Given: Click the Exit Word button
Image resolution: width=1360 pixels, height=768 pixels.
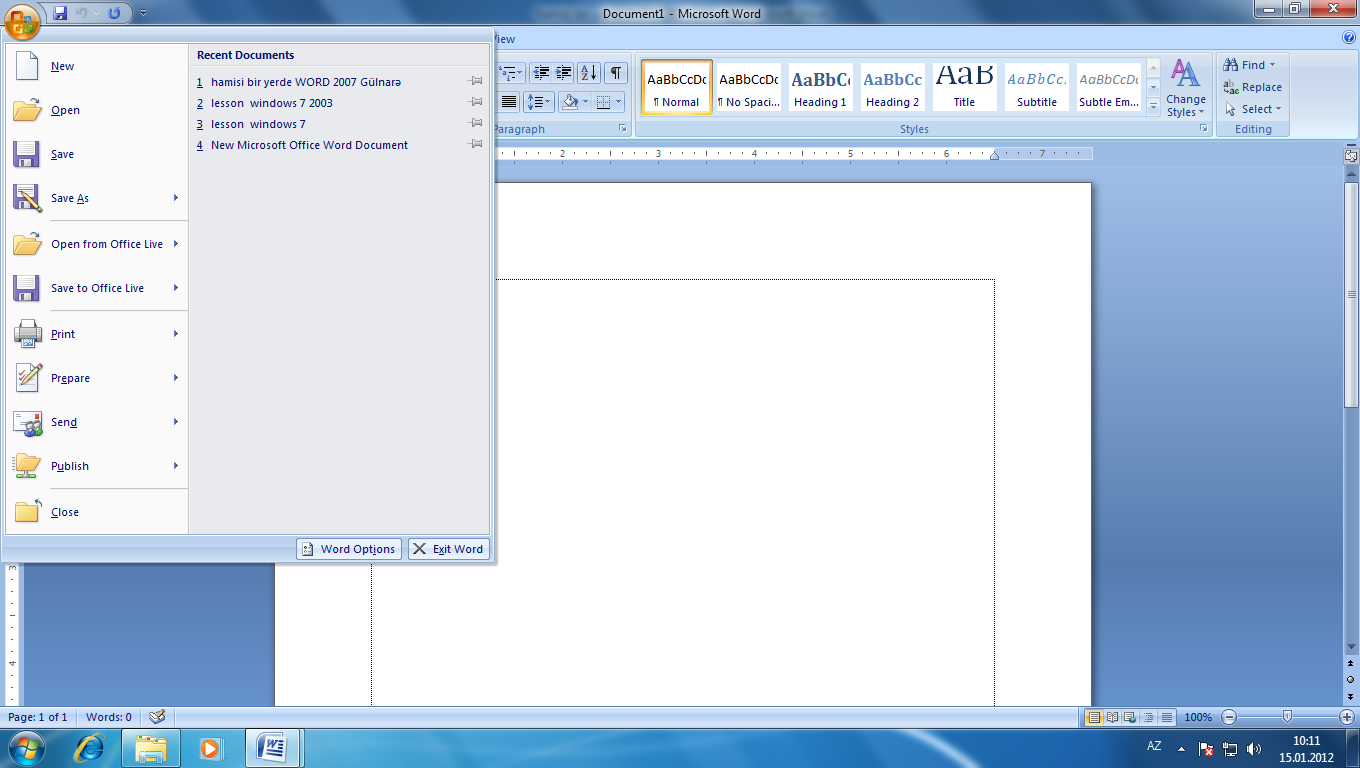Looking at the screenshot, I should pos(449,549).
